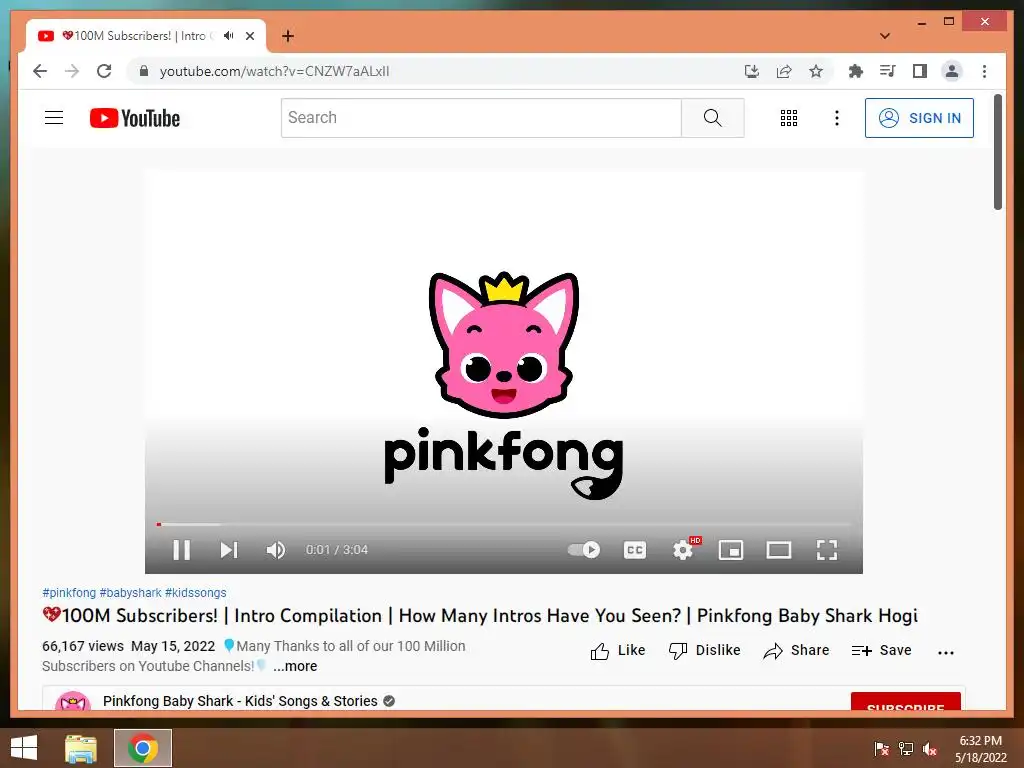Click the 66,167 views text

pos(83,646)
